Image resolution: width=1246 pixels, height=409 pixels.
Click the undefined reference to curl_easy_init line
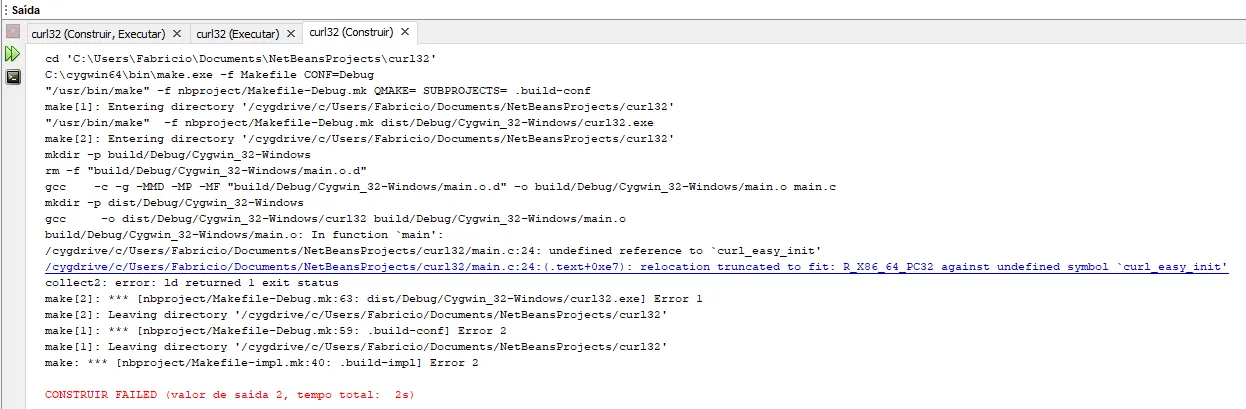click(433, 251)
